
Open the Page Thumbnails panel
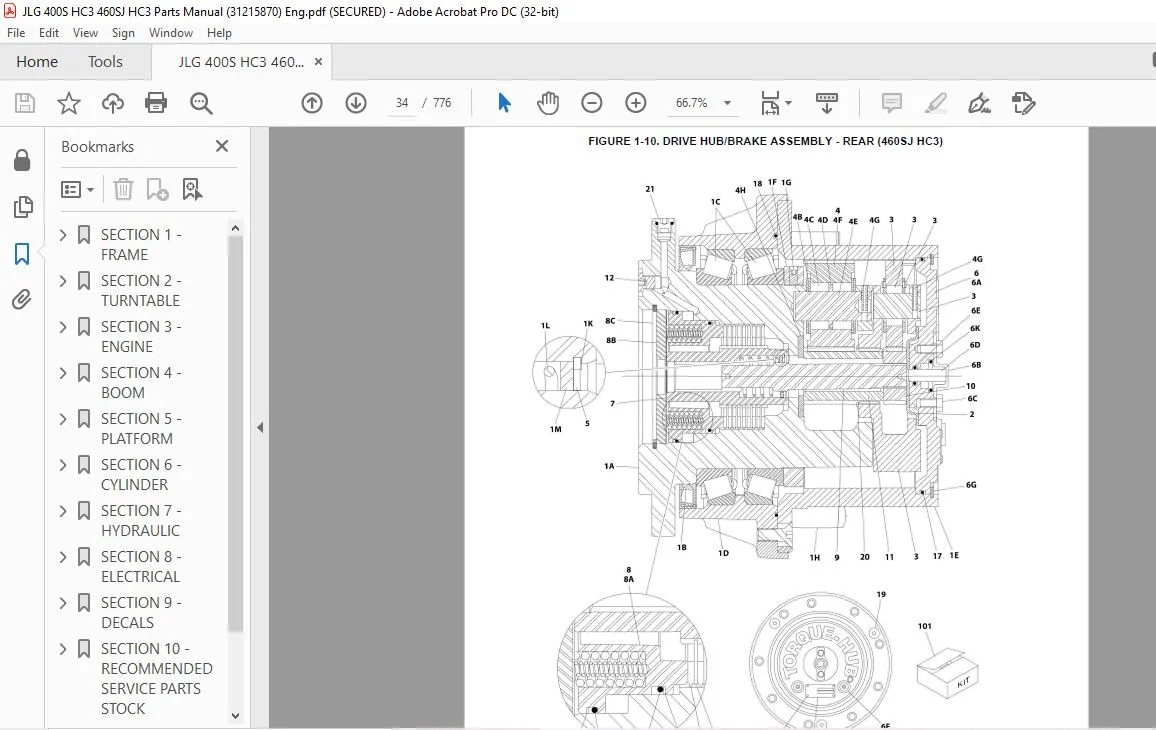click(x=23, y=206)
